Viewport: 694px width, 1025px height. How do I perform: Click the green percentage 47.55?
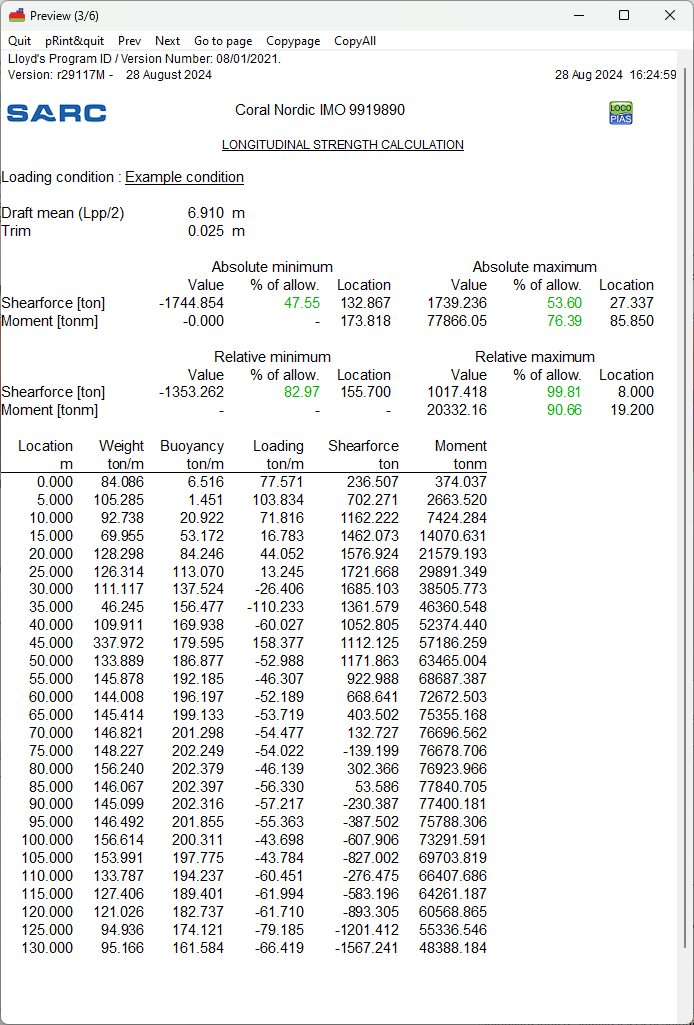click(302, 303)
